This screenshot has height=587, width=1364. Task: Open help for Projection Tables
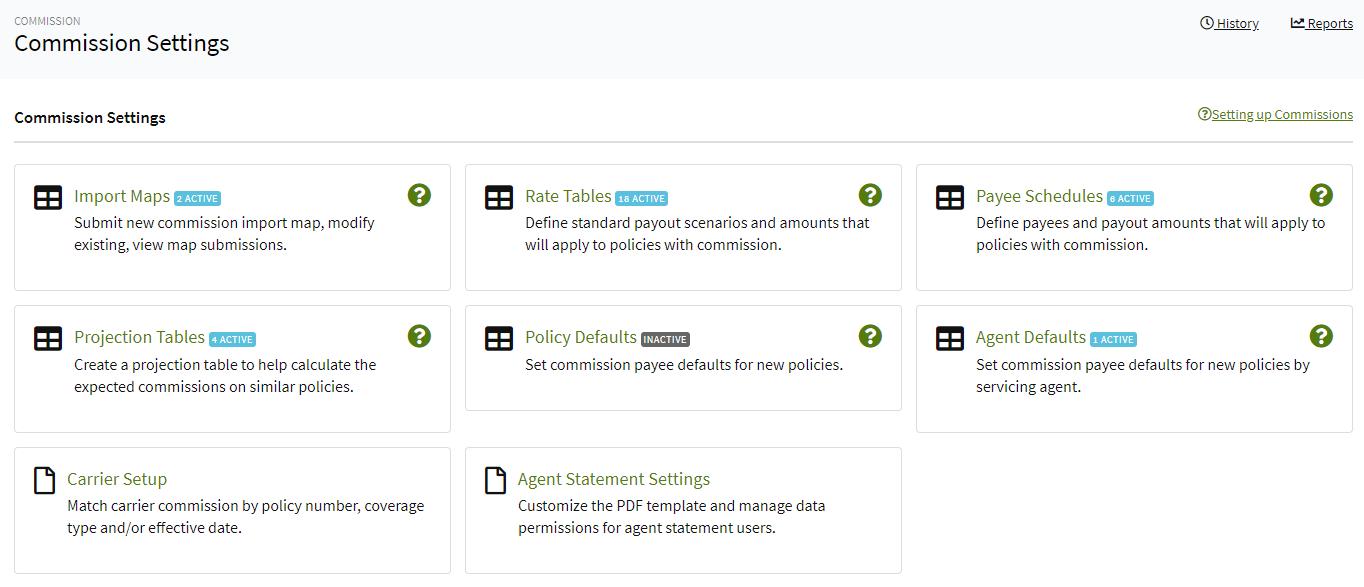click(419, 336)
